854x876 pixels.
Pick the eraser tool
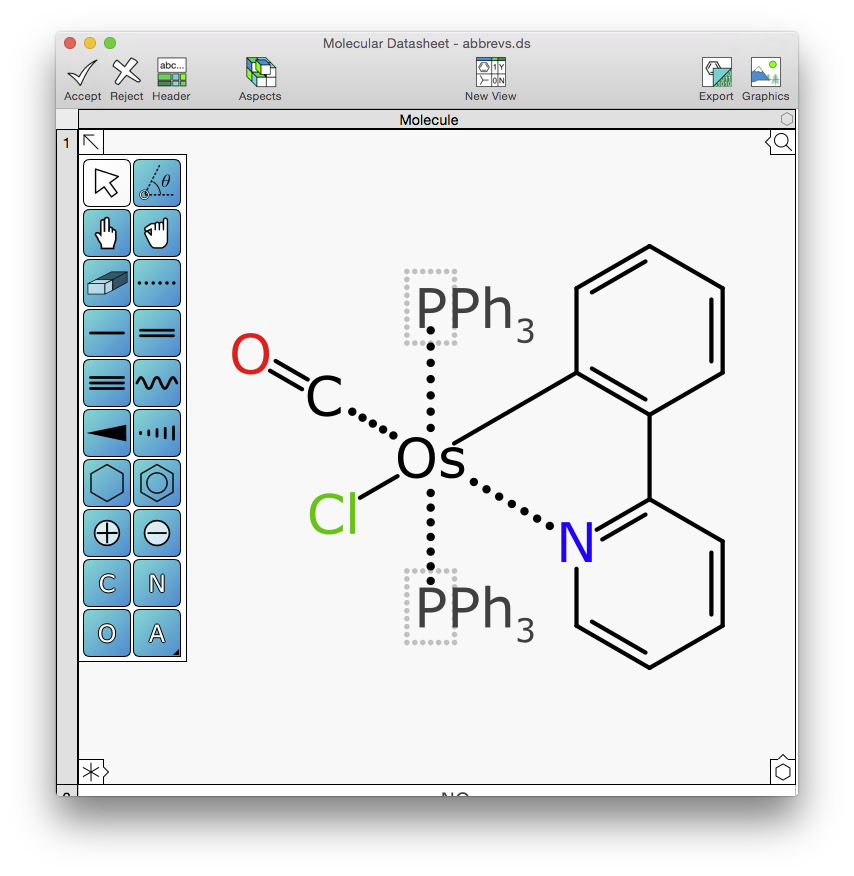(107, 284)
